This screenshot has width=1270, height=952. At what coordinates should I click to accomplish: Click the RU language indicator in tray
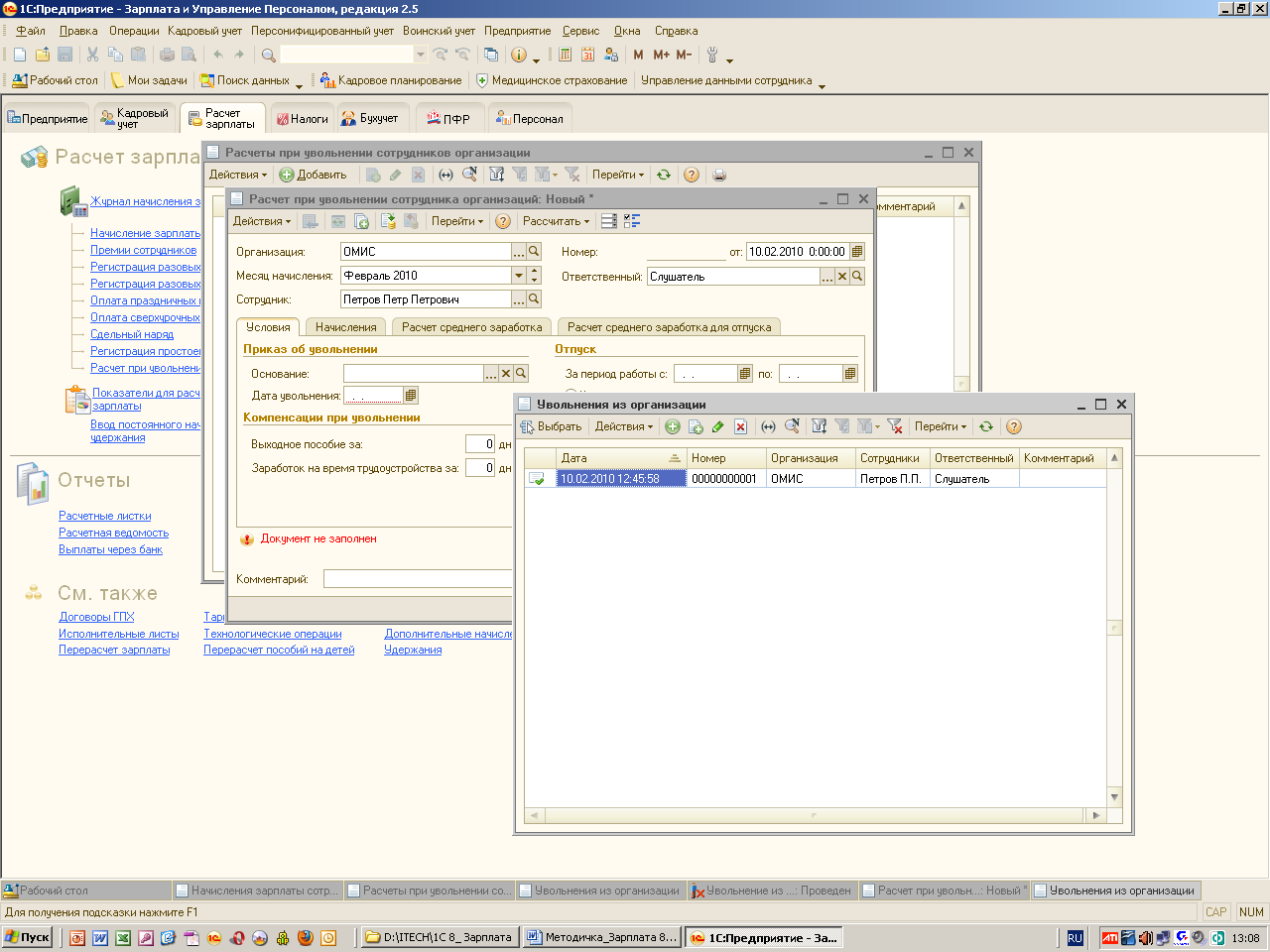tap(1076, 938)
